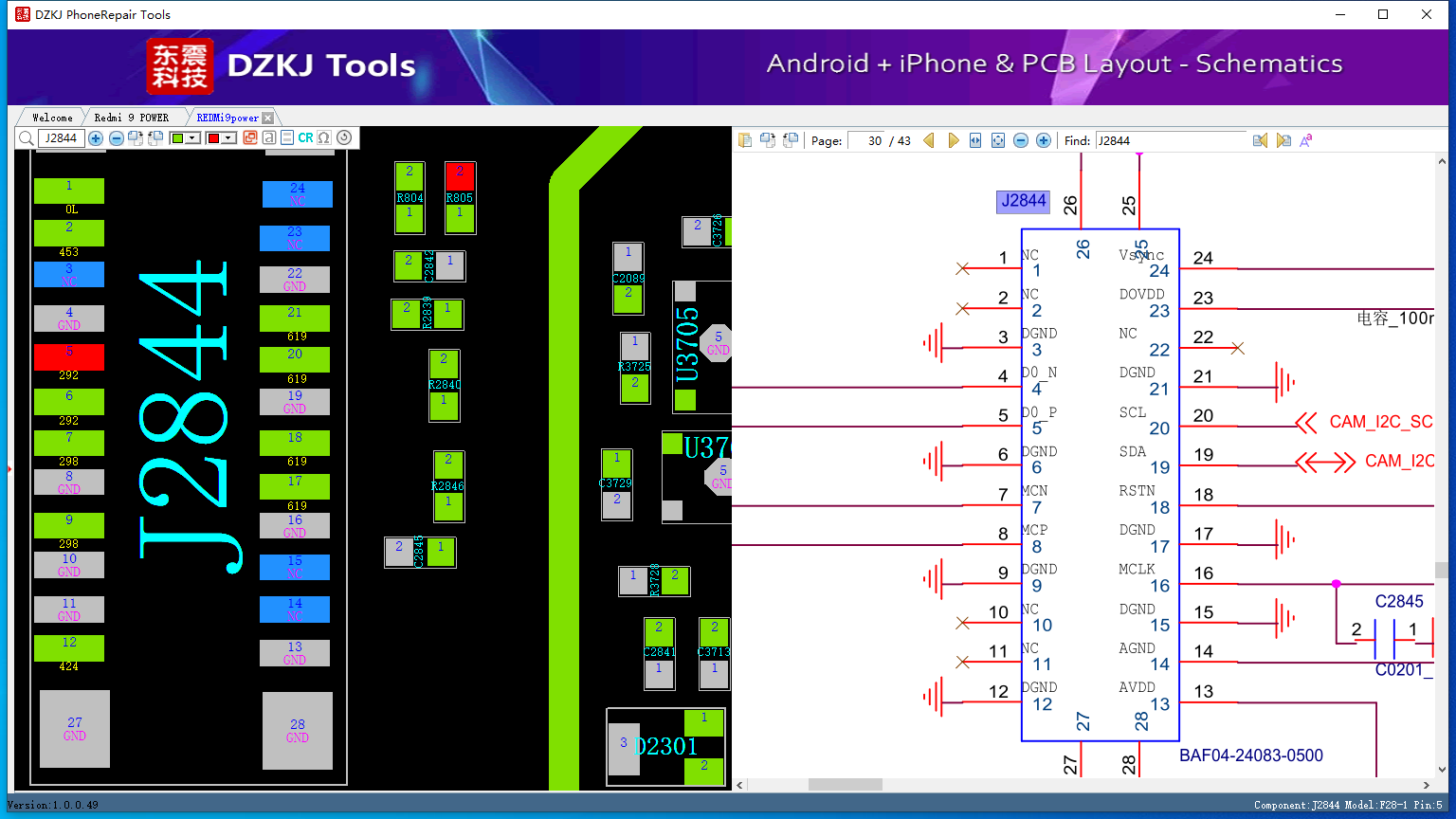Select capacitor C2841 on the PCB
The image size is (1456, 819).
(x=659, y=652)
